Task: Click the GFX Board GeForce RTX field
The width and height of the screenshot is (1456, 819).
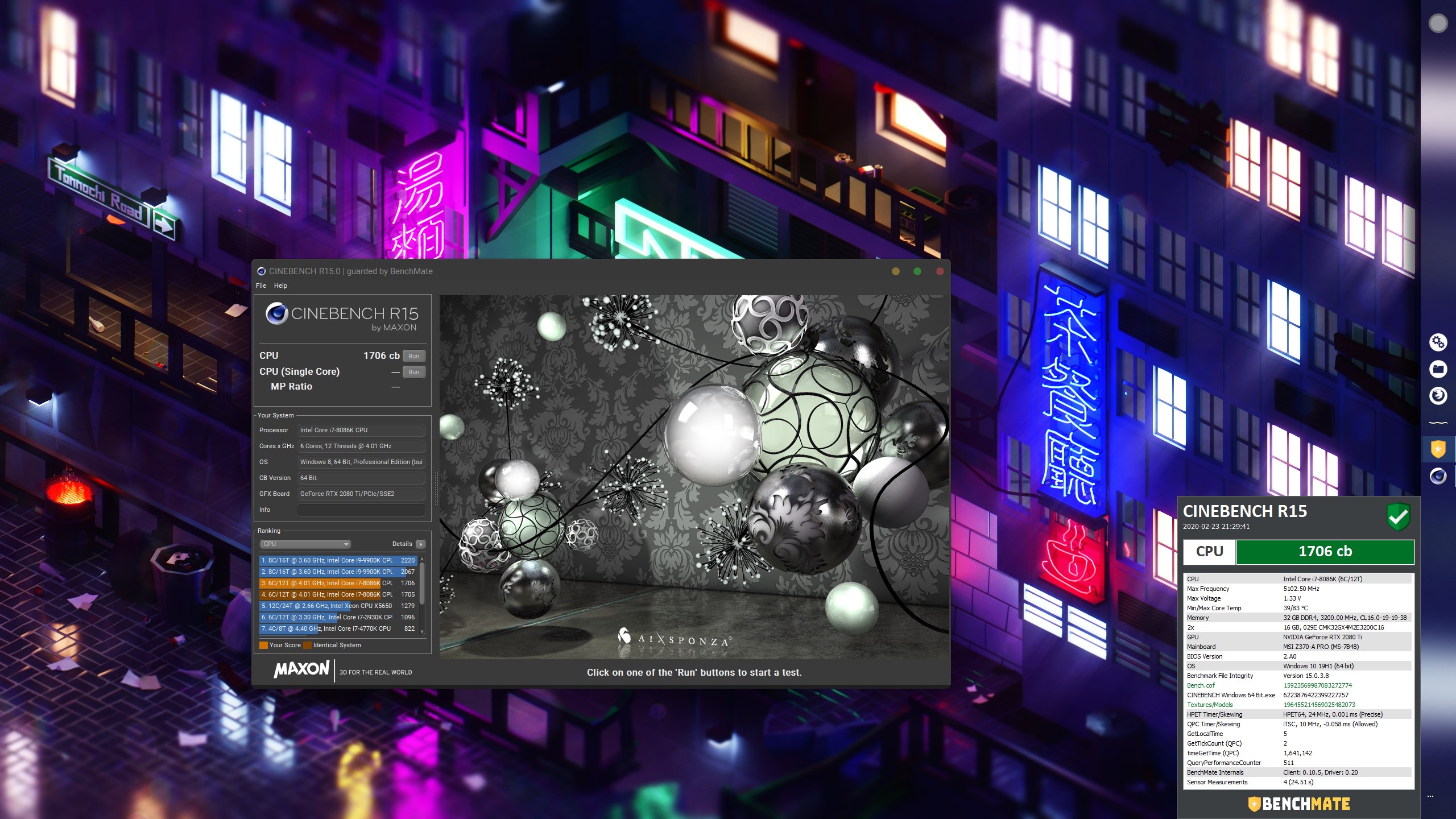Action: [x=361, y=494]
